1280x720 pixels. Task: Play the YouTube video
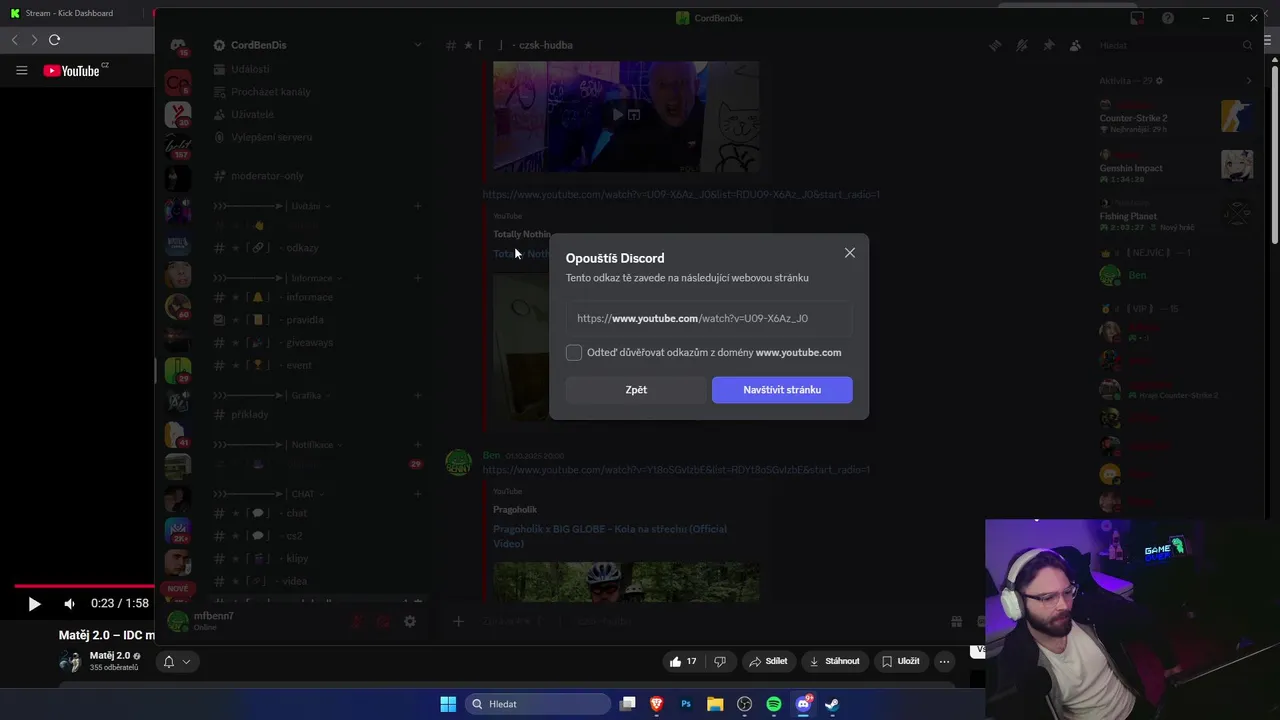34,604
